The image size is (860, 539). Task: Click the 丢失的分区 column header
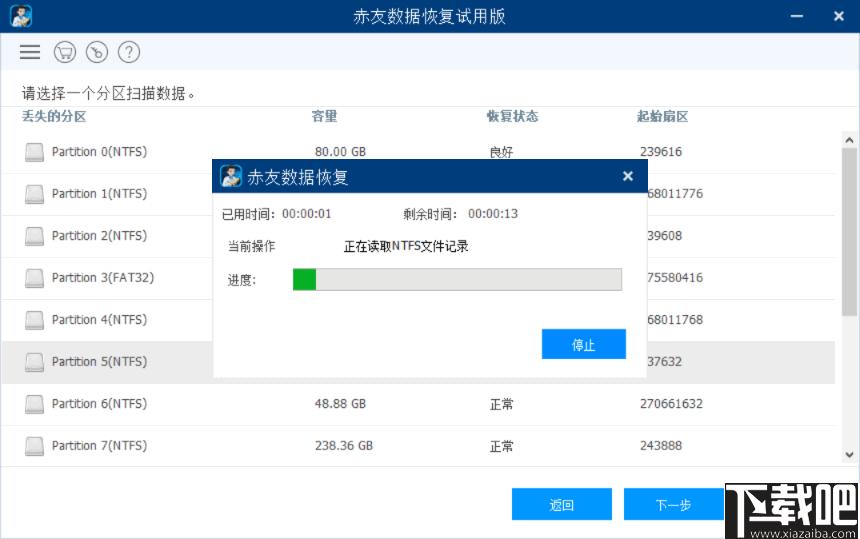coord(54,116)
